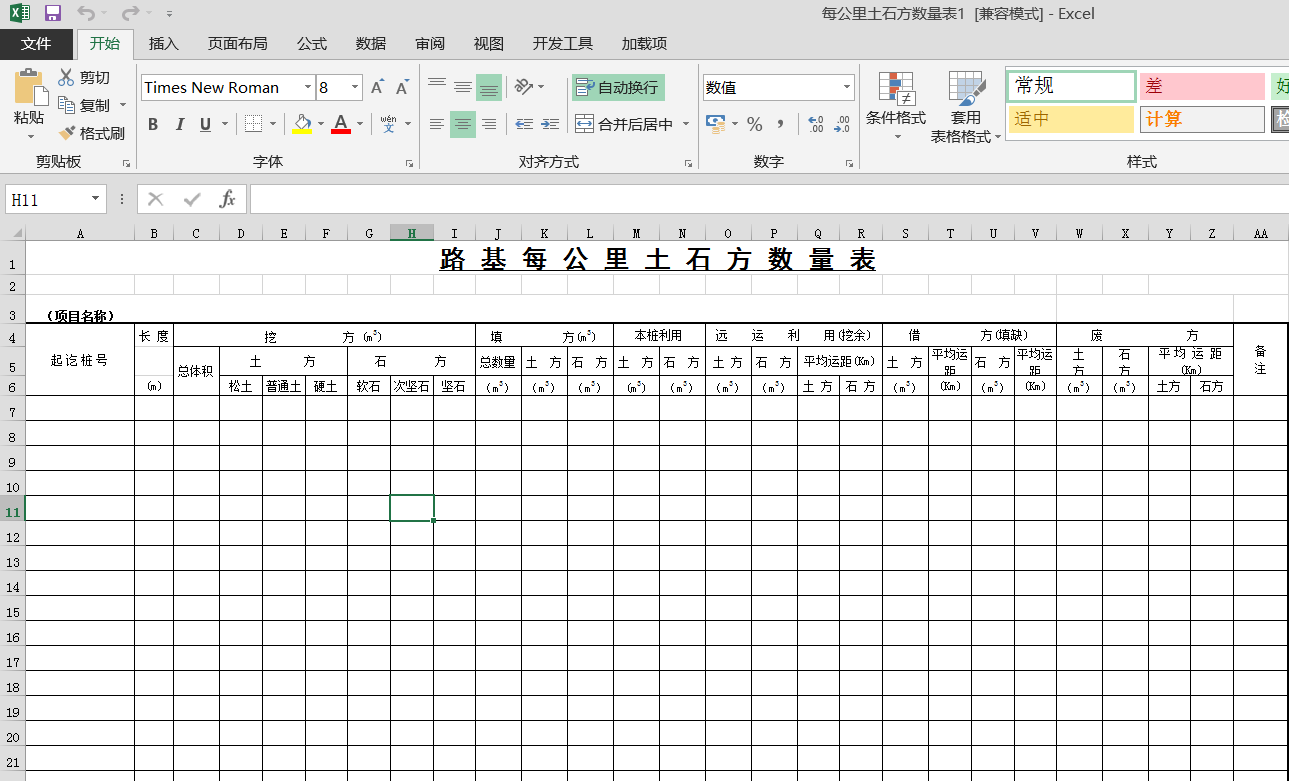1289x781 pixels.
Task: Click increase decimal places icon
Action: 815,124
